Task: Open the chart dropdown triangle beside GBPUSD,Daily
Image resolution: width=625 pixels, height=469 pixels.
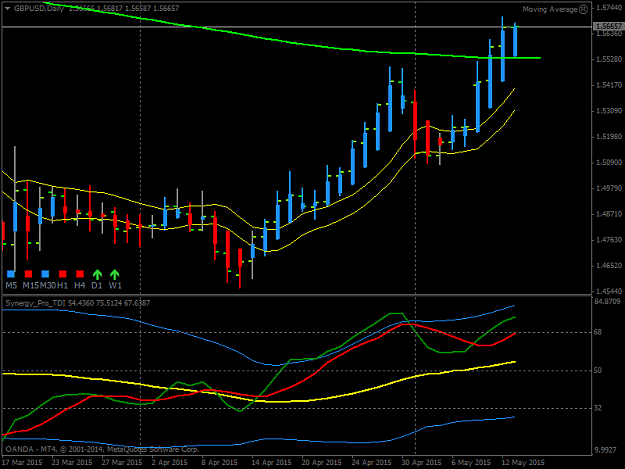Action: [7, 8]
